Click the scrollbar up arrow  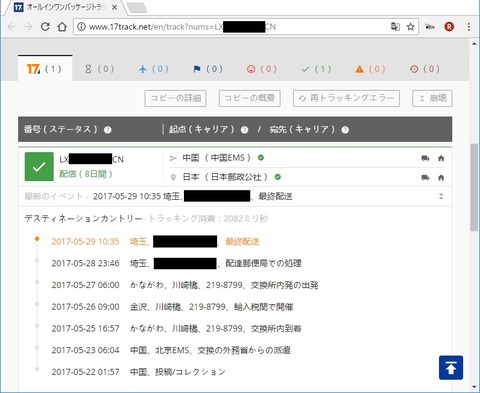point(474,44)
